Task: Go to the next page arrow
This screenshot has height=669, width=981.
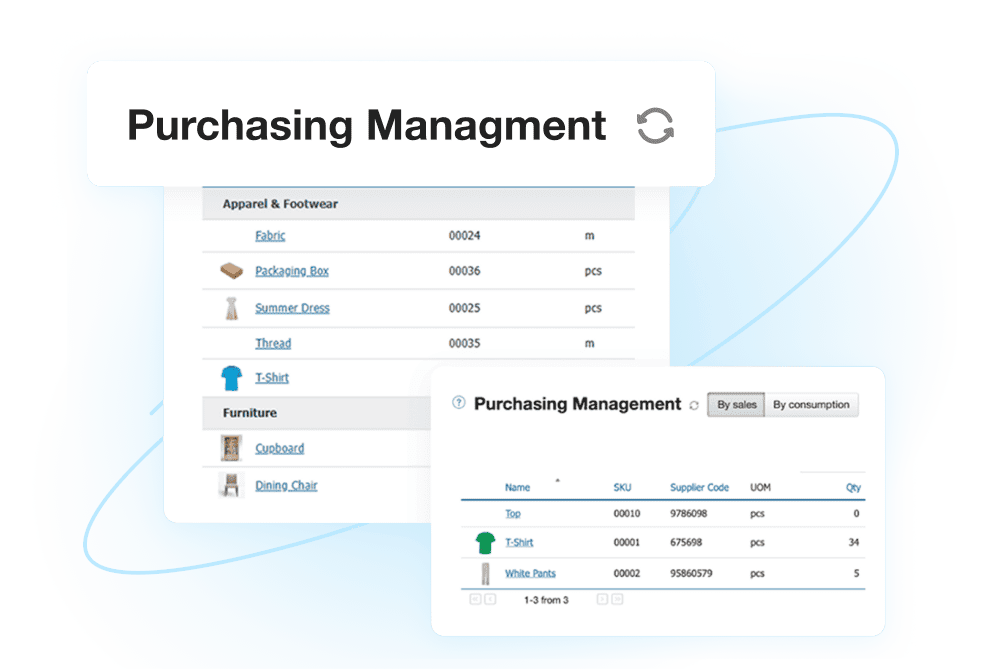Action: pyautogui.click(x=602, y=600)
